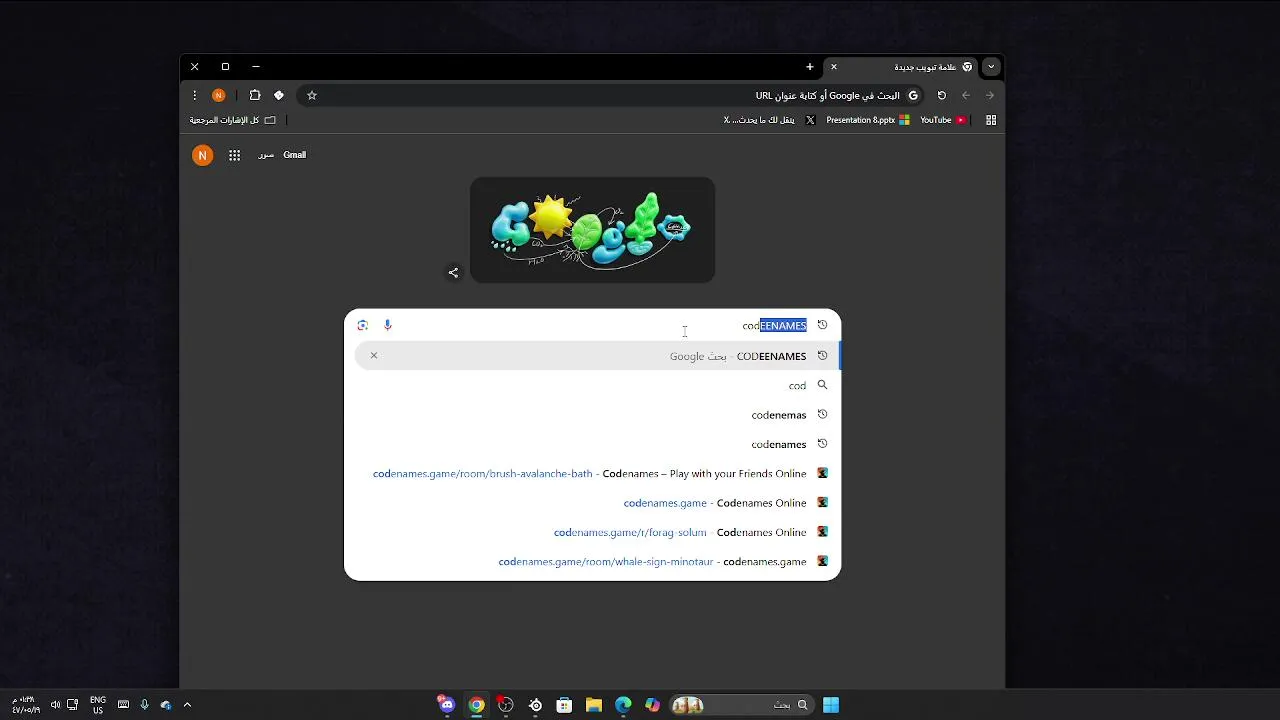1280x720 pixels.
Task: Open the brush-avalanche-bath room suggestion
Action: (593, 473)
